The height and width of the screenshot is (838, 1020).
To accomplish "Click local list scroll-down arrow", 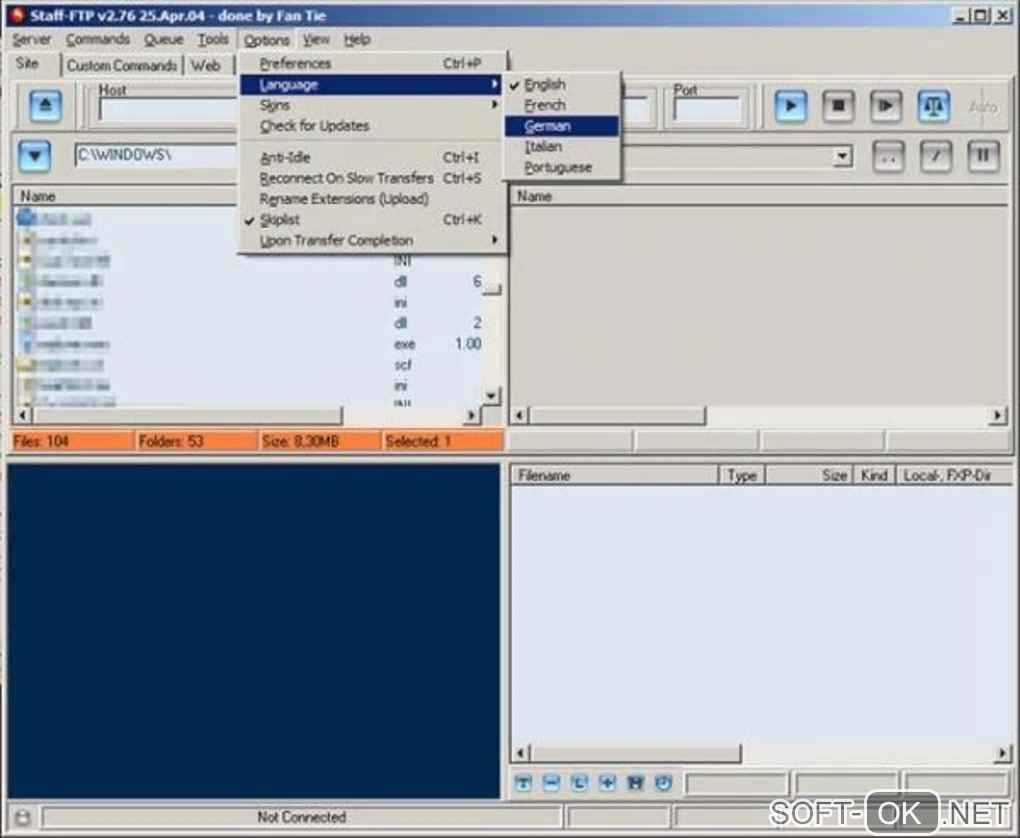I will 492,396.
